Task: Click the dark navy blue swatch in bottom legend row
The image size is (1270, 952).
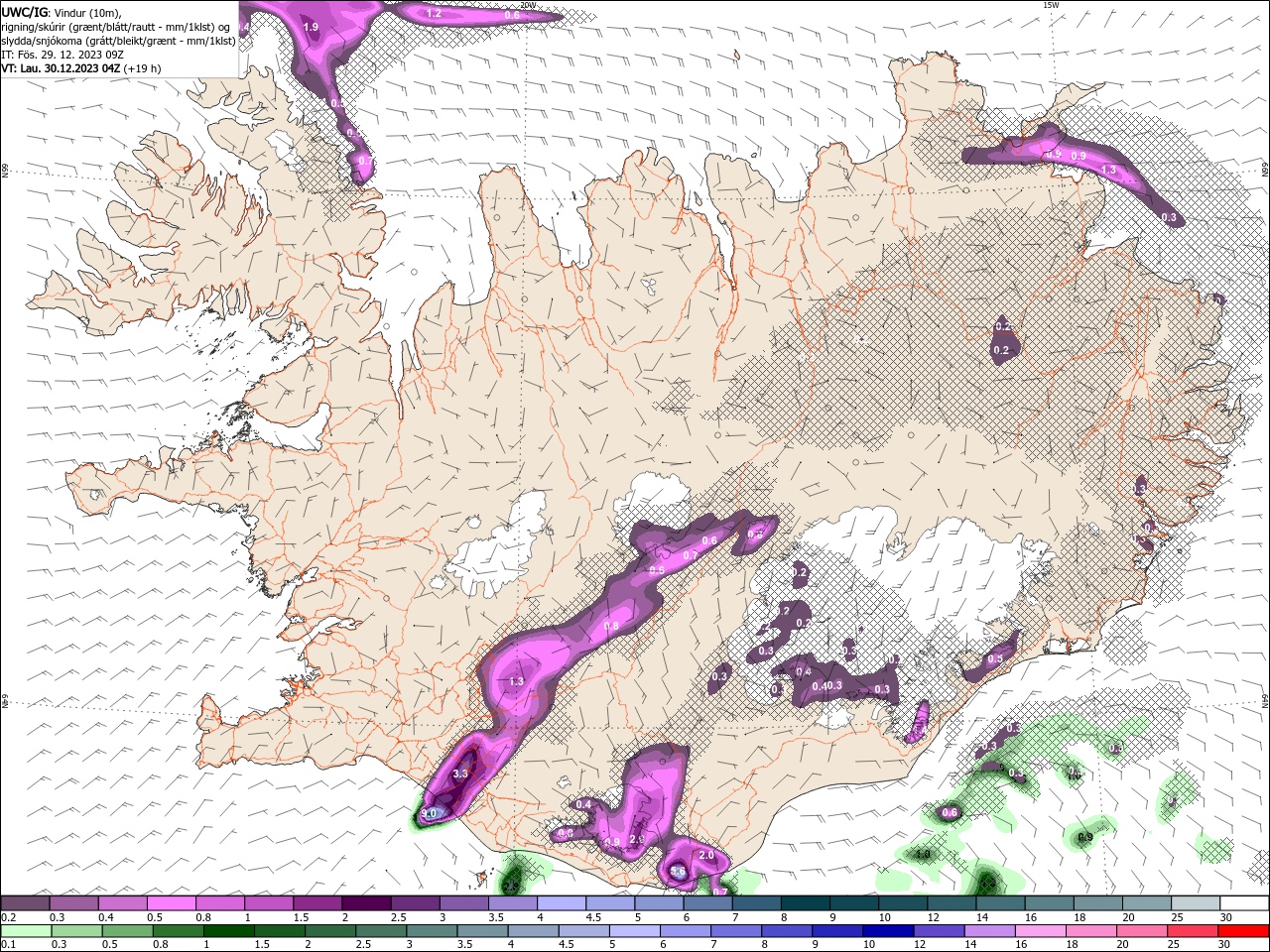Action: [886, 931]
